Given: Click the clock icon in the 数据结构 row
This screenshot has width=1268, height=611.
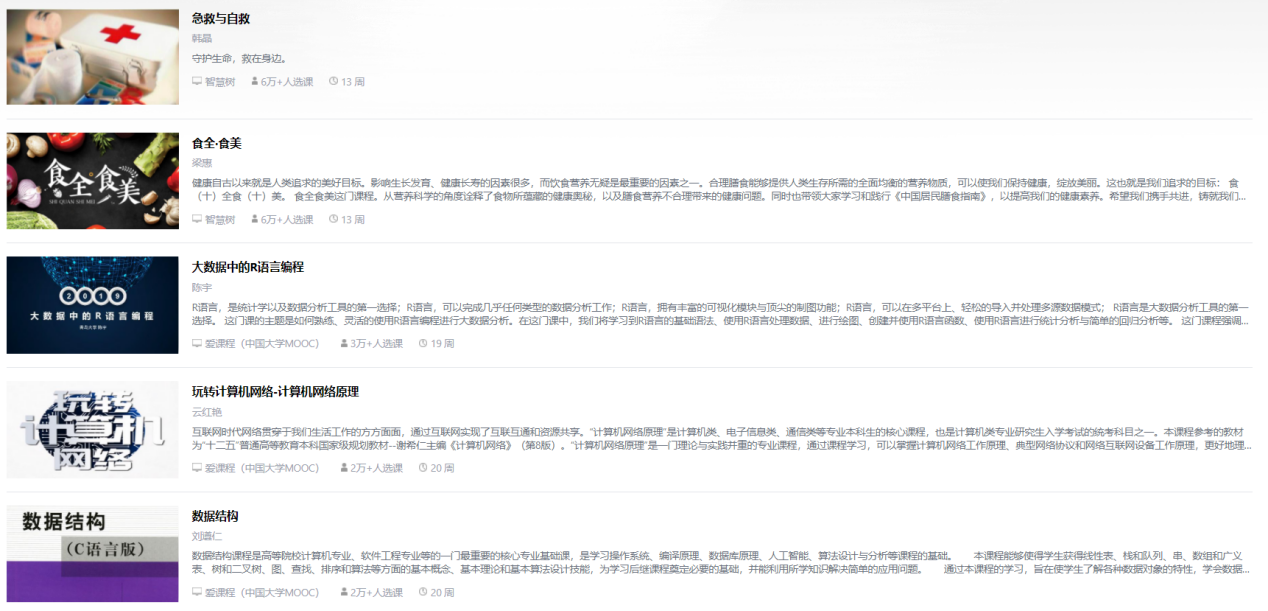Looking at the screenshot, I should pyautogui.click(x=423, y=592).
